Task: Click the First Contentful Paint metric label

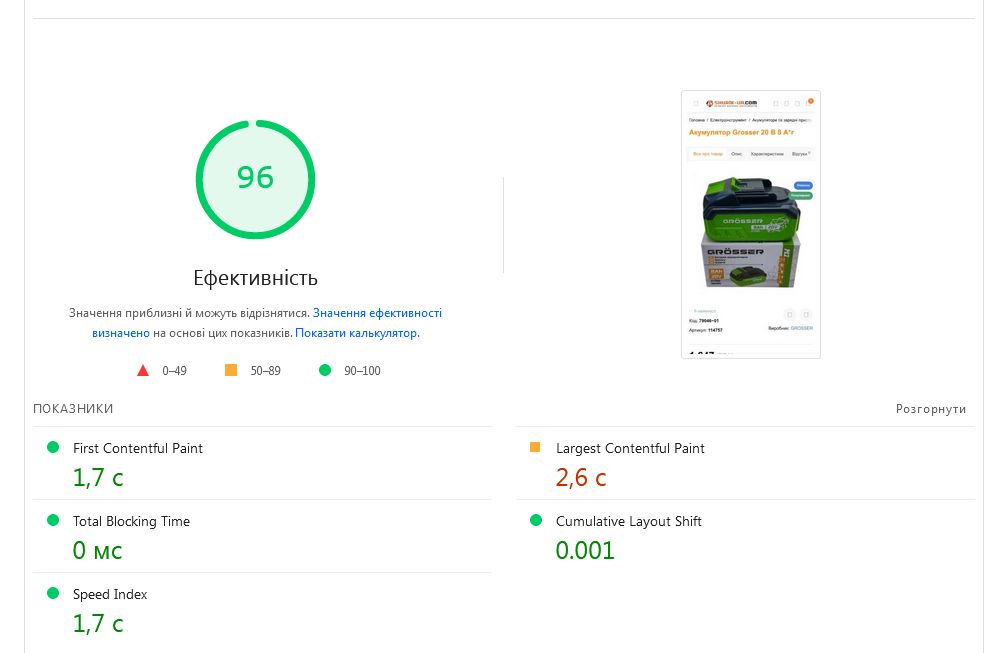Action: pyautogui.click(x=138, y=448)
